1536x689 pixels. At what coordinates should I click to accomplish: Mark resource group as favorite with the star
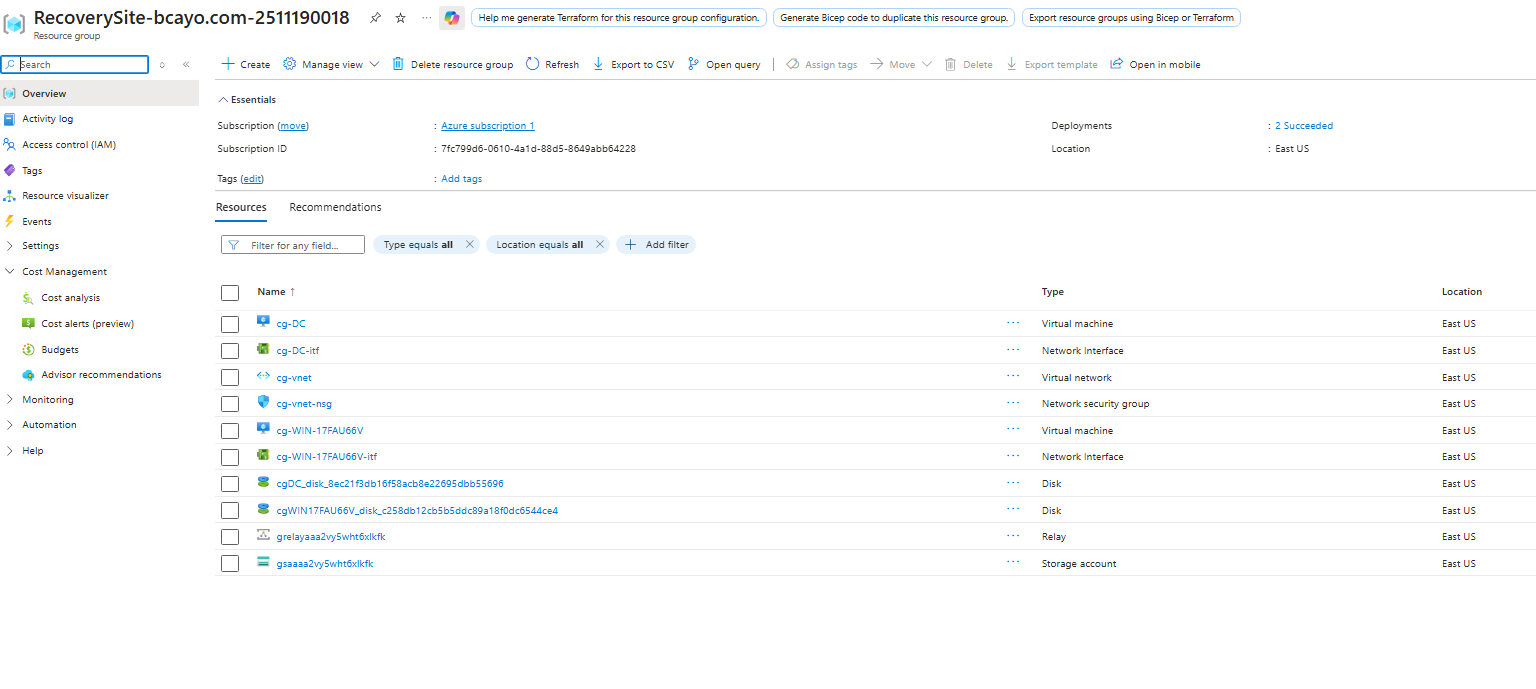click(x=401, y=18)
